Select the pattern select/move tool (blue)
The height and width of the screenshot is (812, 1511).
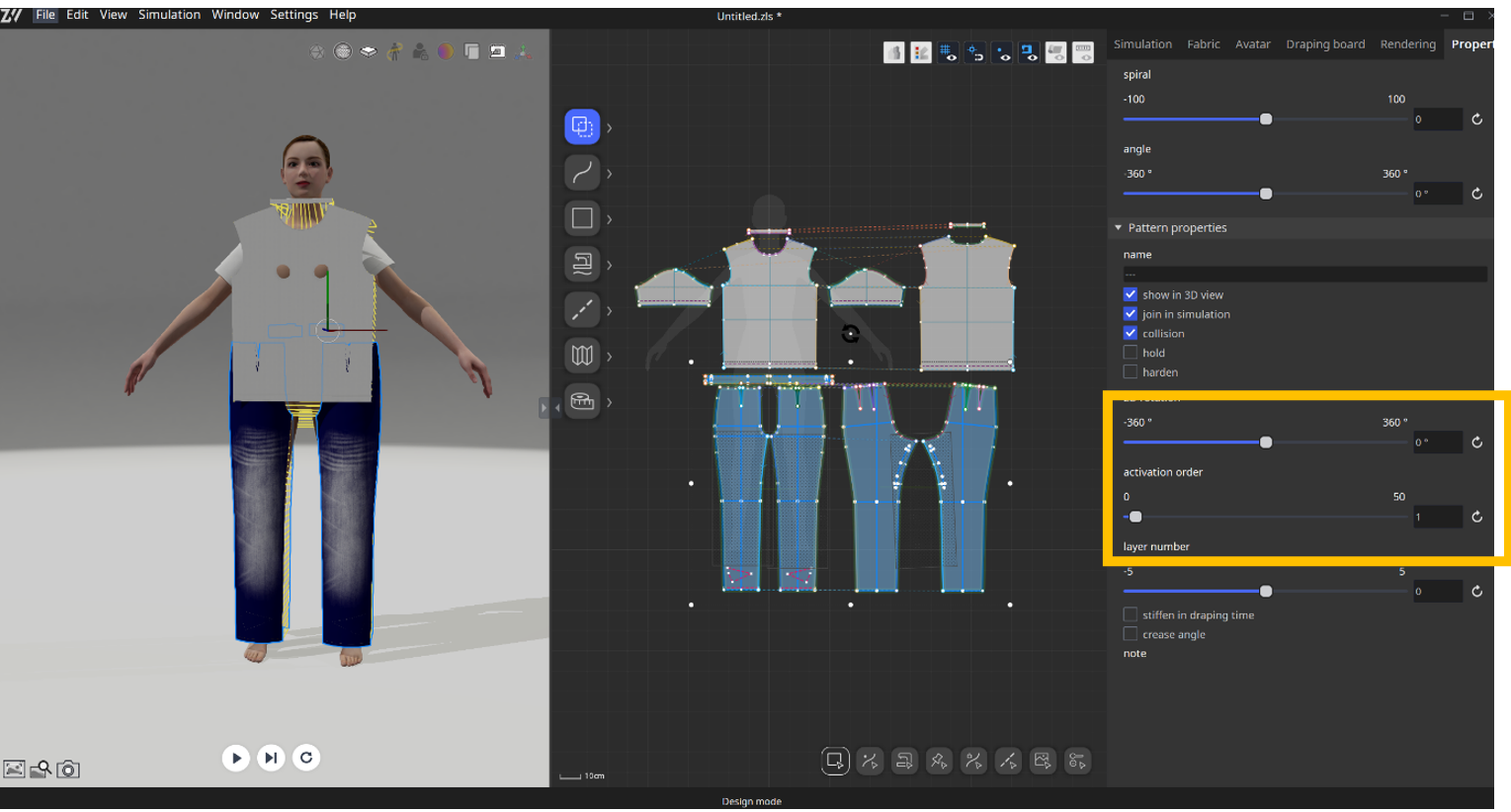pyautogui.click(x=582, y=126)
